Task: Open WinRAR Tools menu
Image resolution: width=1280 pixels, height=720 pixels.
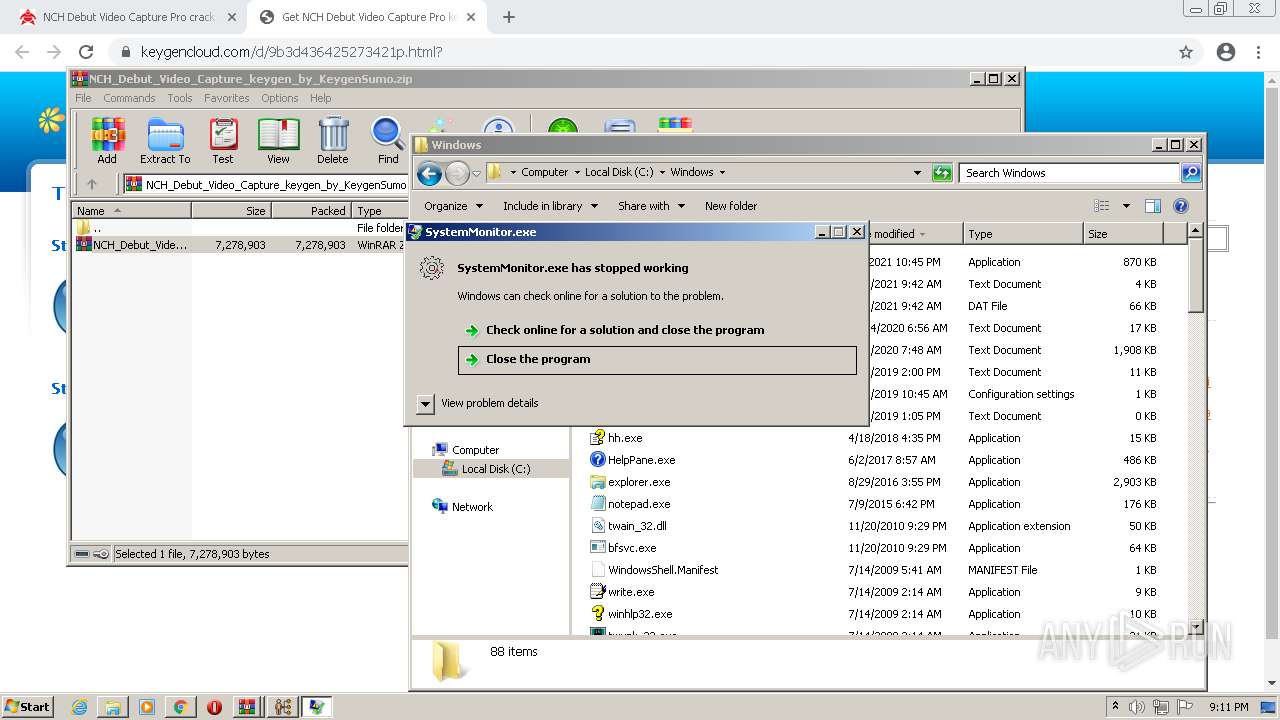Action: coord(180,98)
